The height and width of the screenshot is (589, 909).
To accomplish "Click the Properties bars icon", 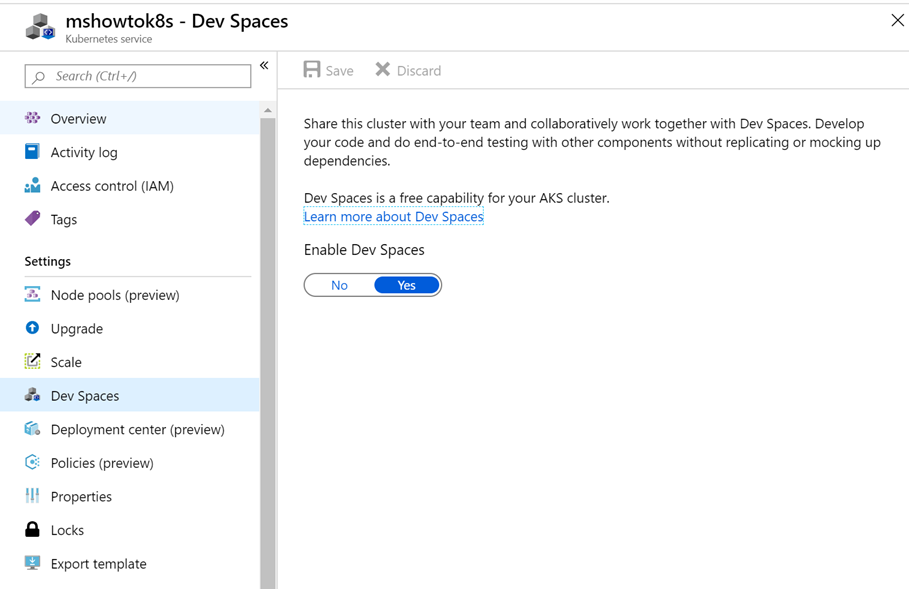I will [32, 496].
